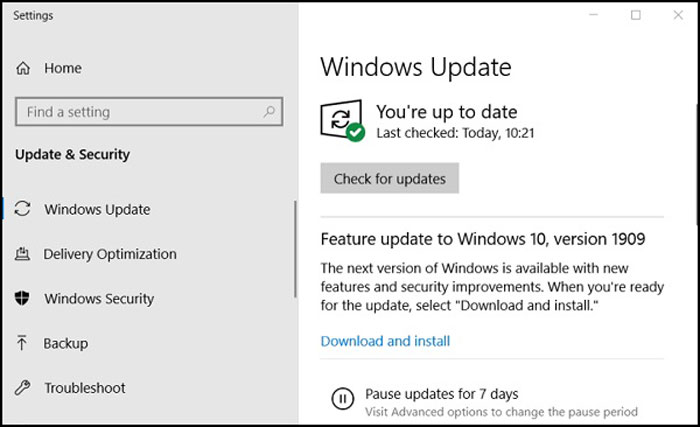
Task: Click the Find a setting search field
Action: coord(149,112)
